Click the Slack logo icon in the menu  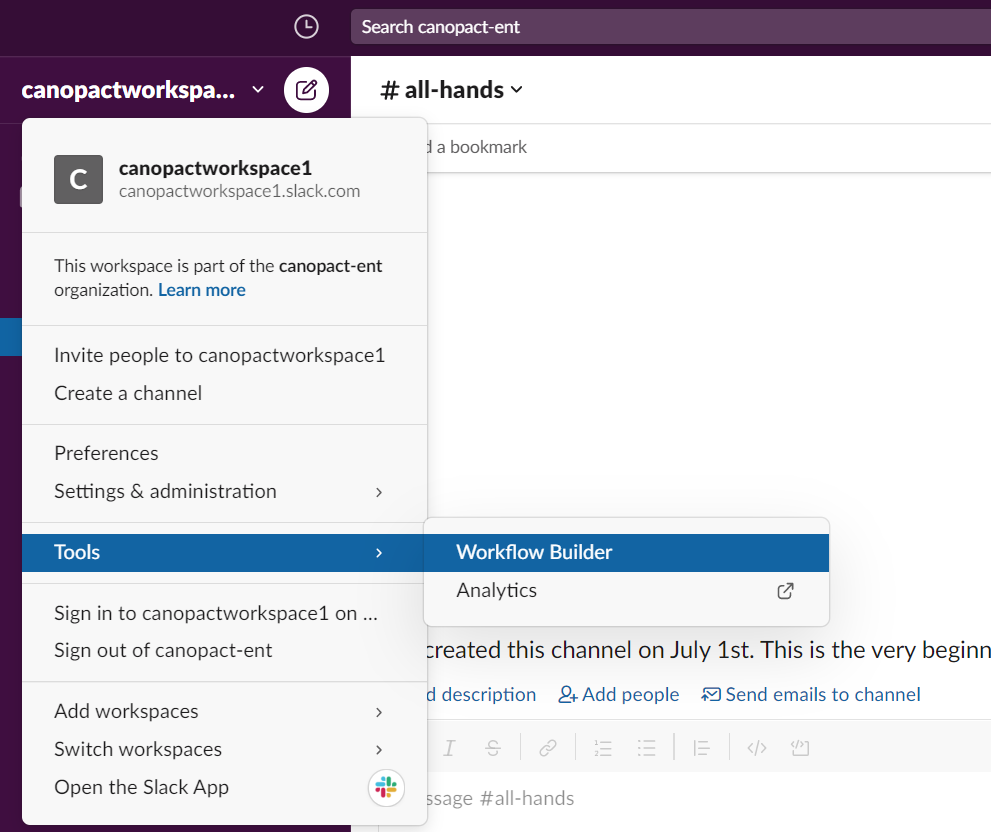pyautogui.click(x=386, y=788)
